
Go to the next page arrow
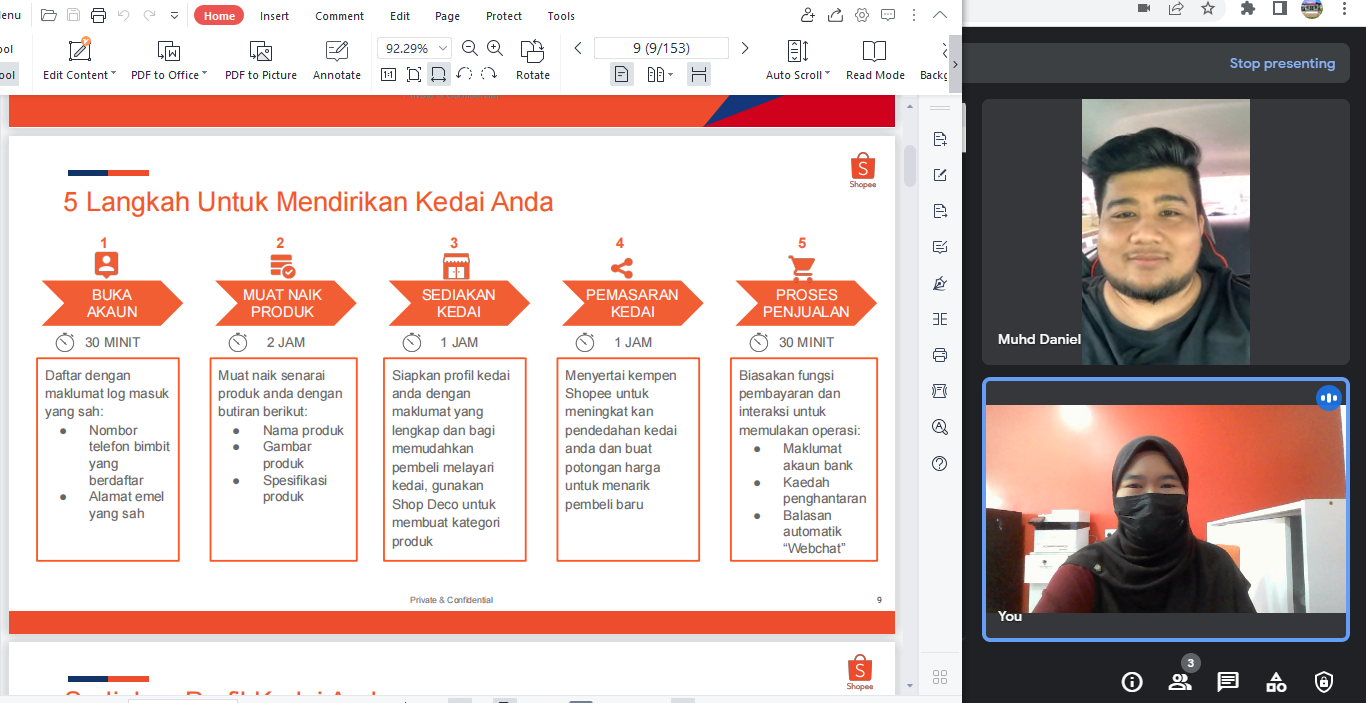tap(745, 48)
